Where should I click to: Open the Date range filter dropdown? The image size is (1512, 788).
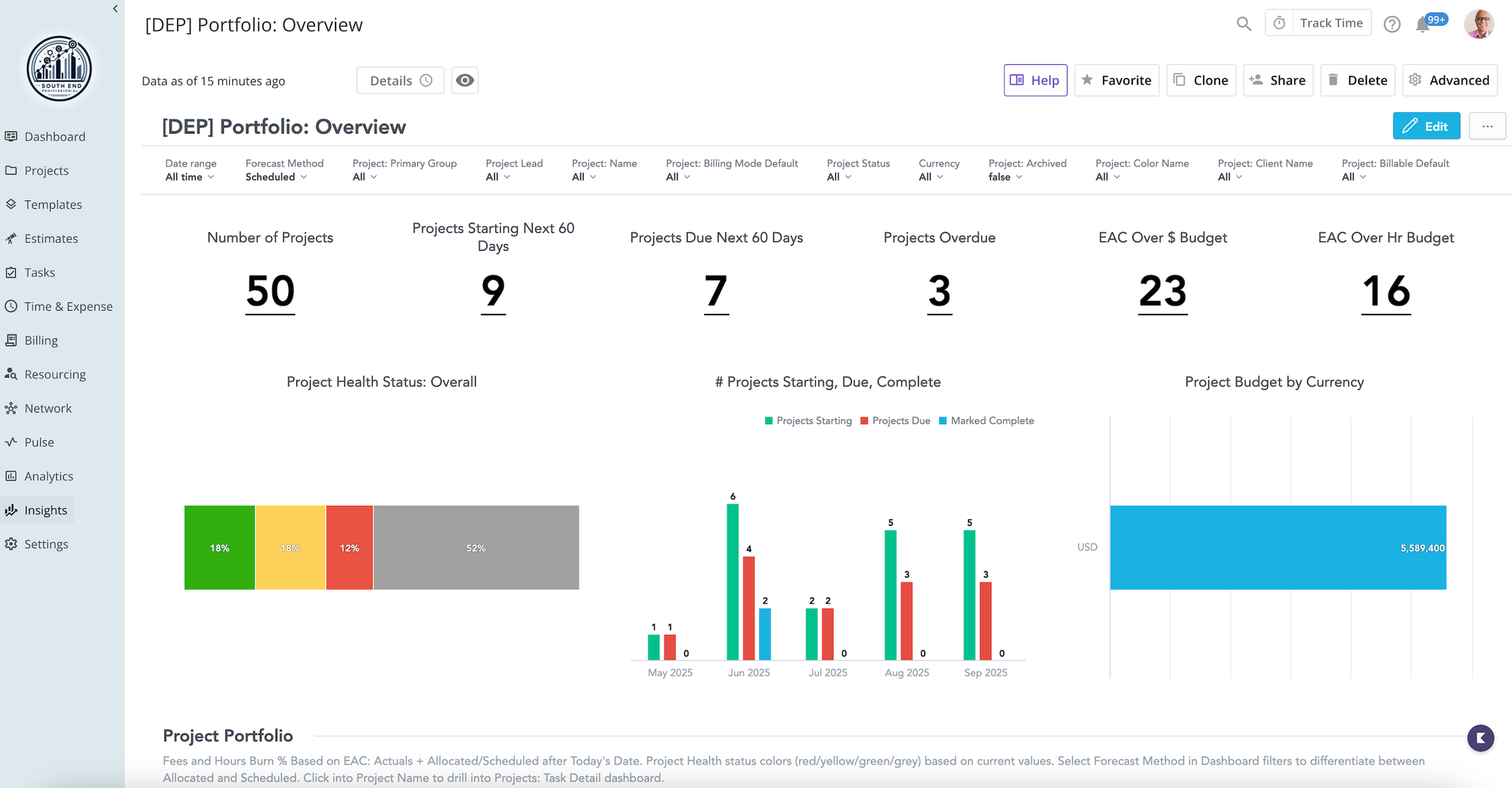click(189, 177)
